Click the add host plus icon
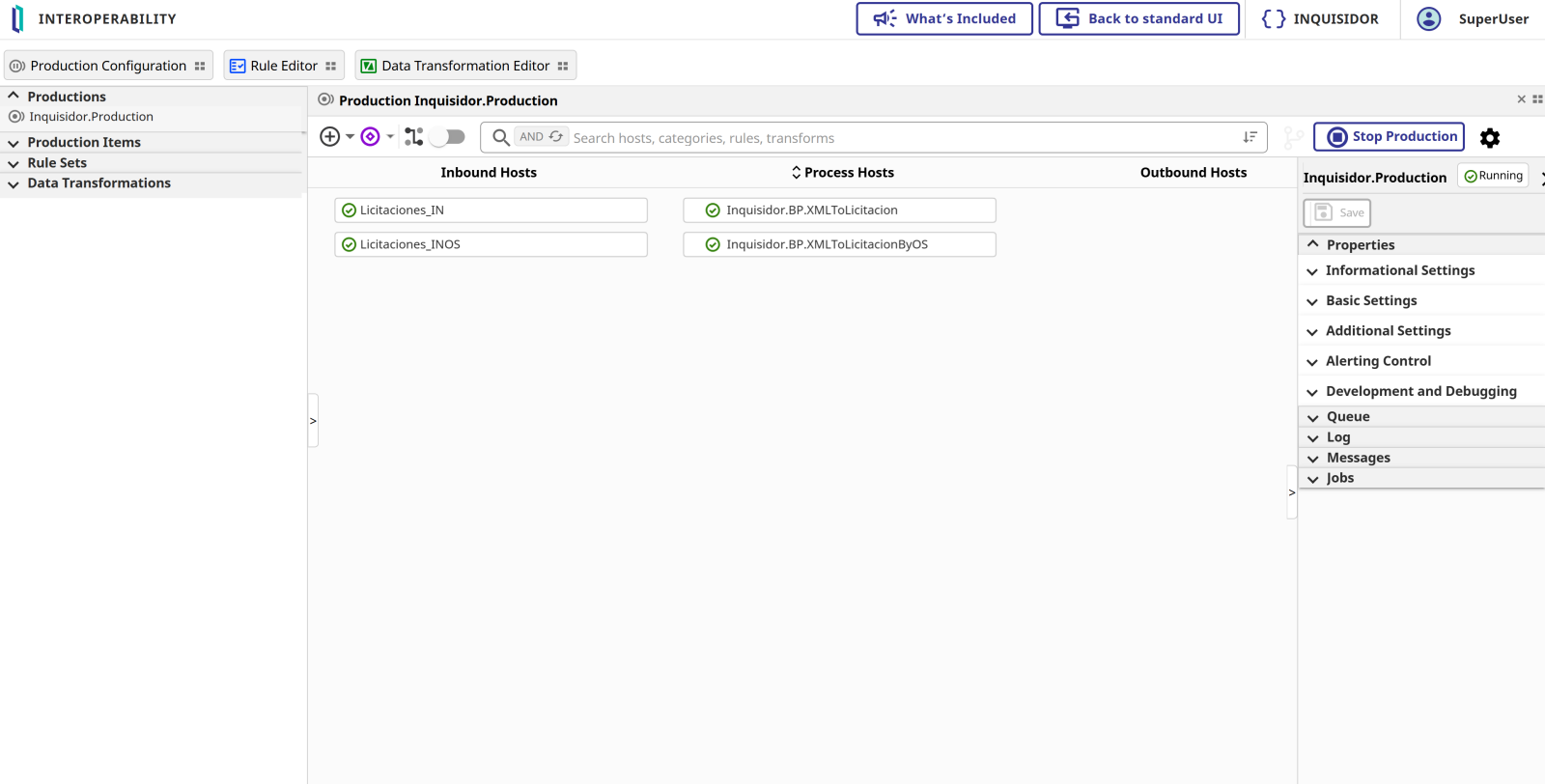The width and height of the screenshot is (1545, 784). [x=330, y=137]
